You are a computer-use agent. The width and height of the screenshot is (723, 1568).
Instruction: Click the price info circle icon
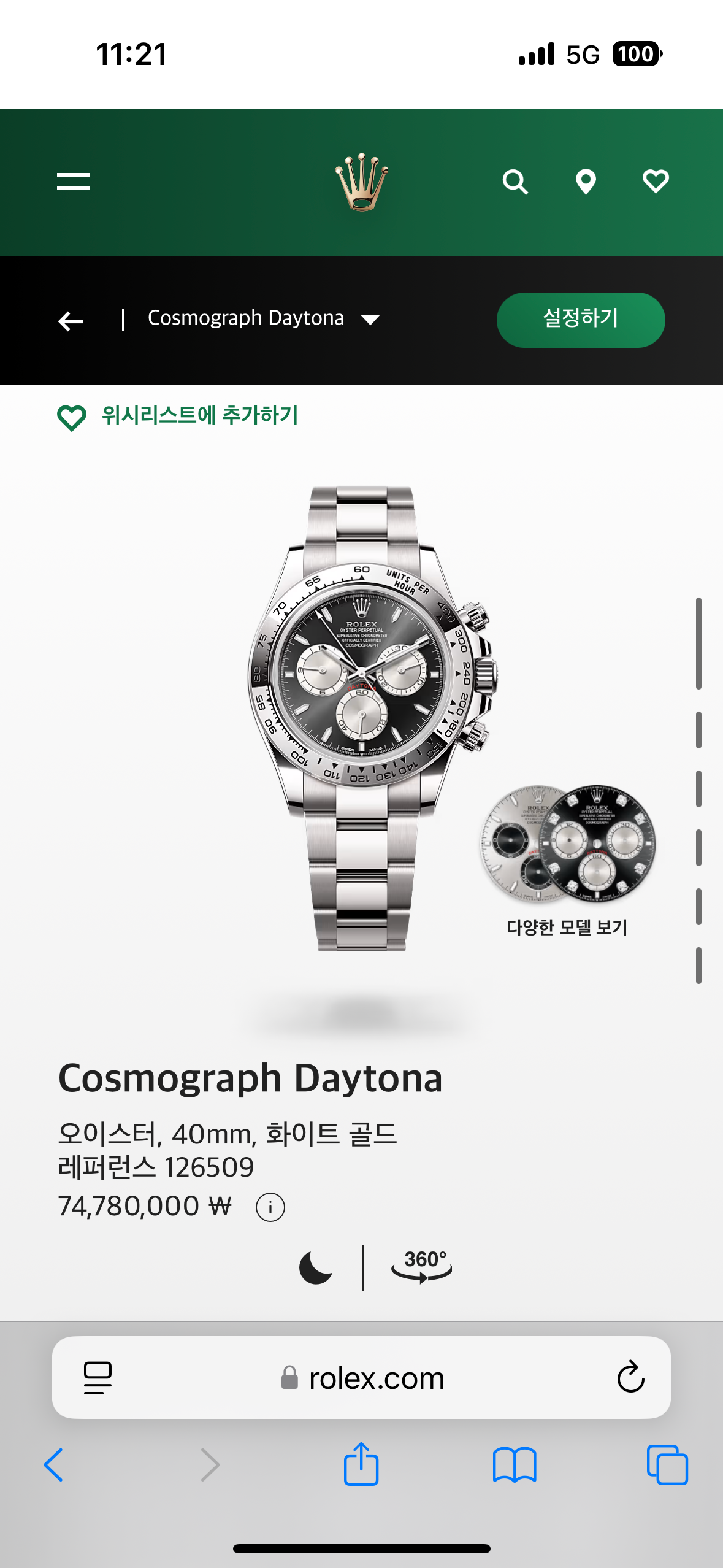pos(270,1207)
